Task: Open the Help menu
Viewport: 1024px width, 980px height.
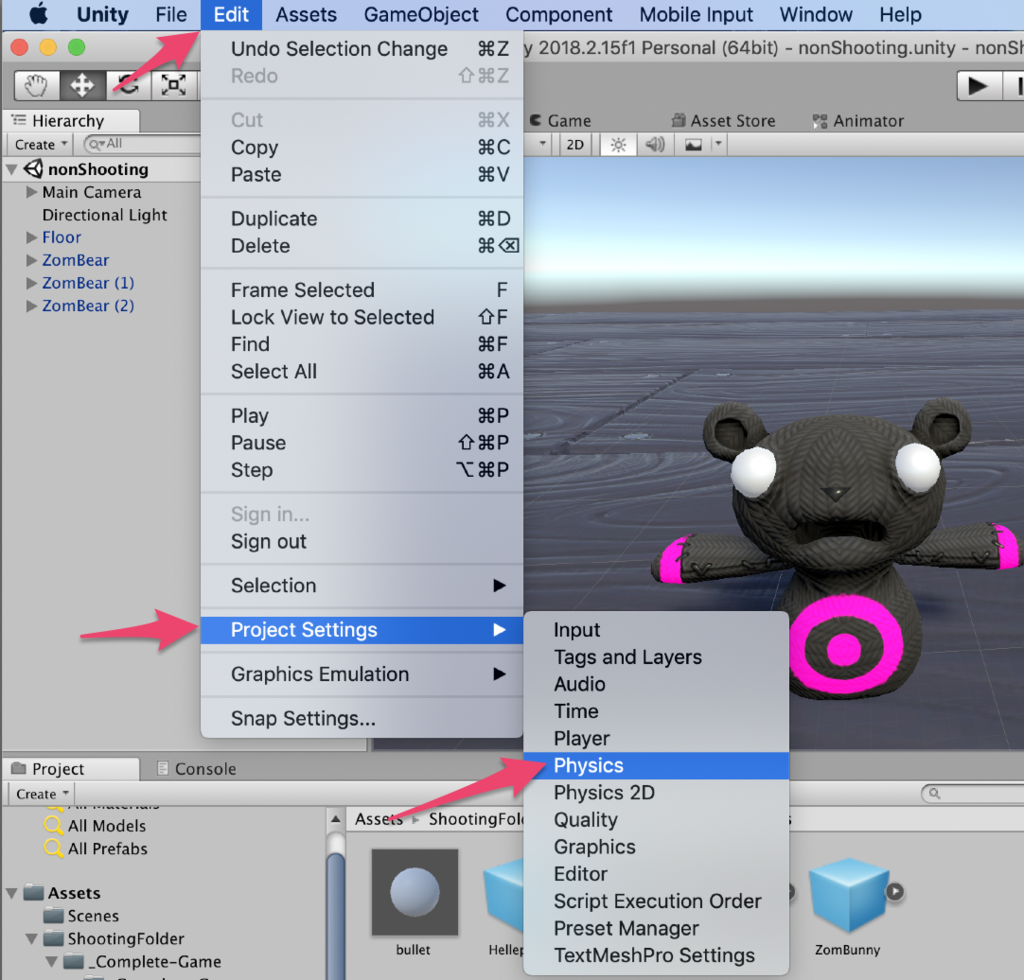Action: [x=900, y=14]
